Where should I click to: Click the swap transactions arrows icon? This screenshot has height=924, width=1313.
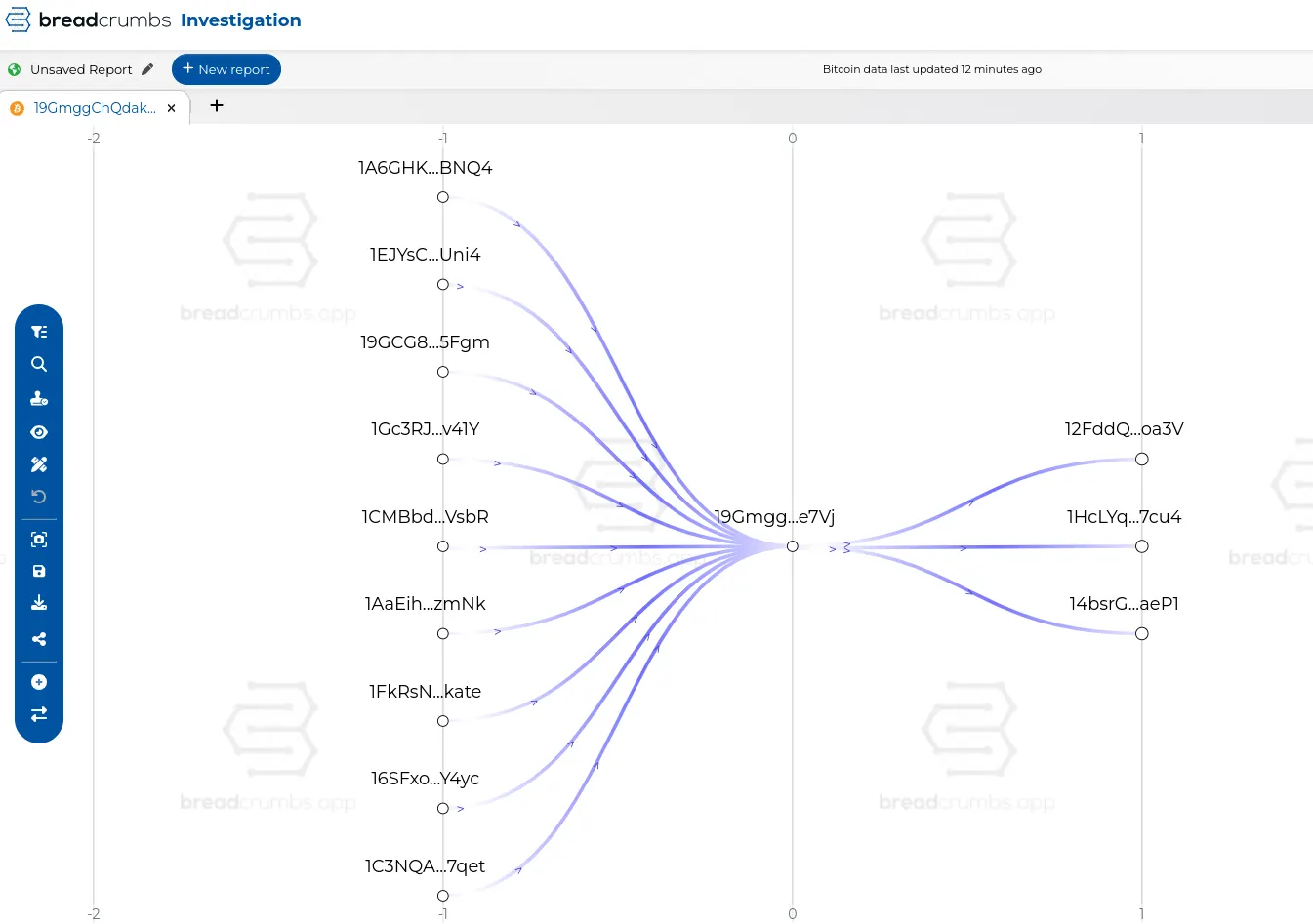pyautogui.click(x=39, y=714)
